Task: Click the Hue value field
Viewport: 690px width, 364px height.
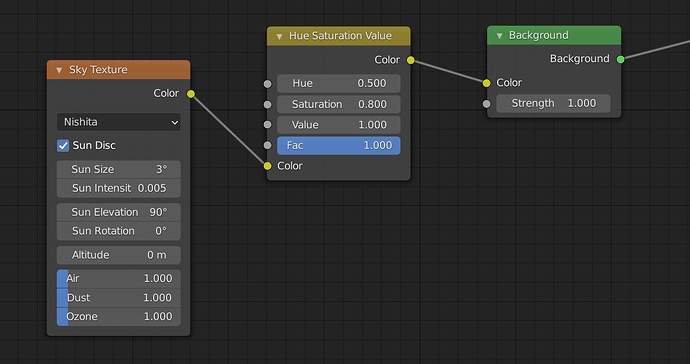Action: point(339,83)
